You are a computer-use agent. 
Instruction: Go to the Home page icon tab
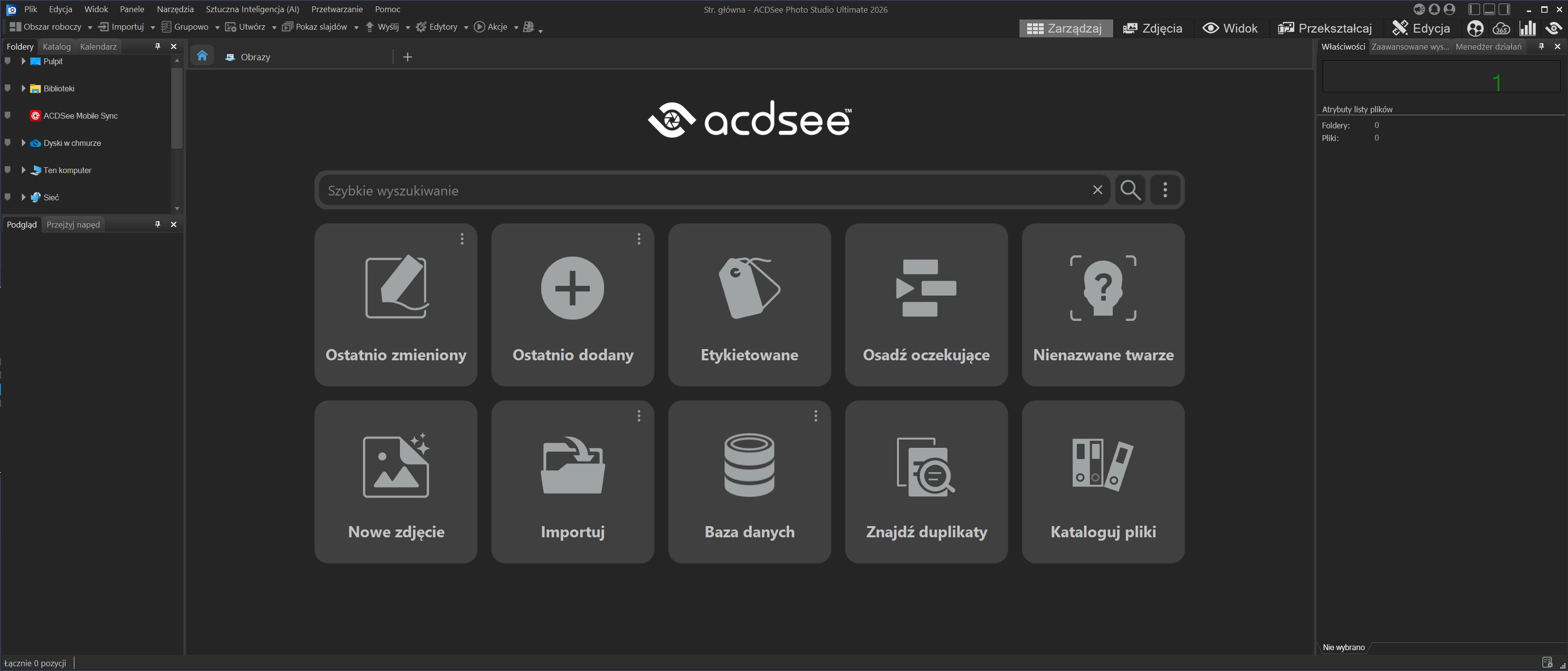[x=202, y=56]
